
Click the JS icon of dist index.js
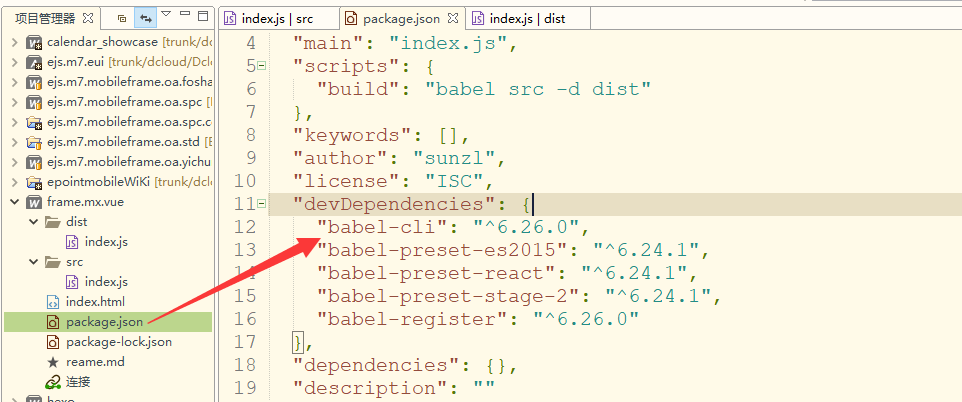point(72,242)
